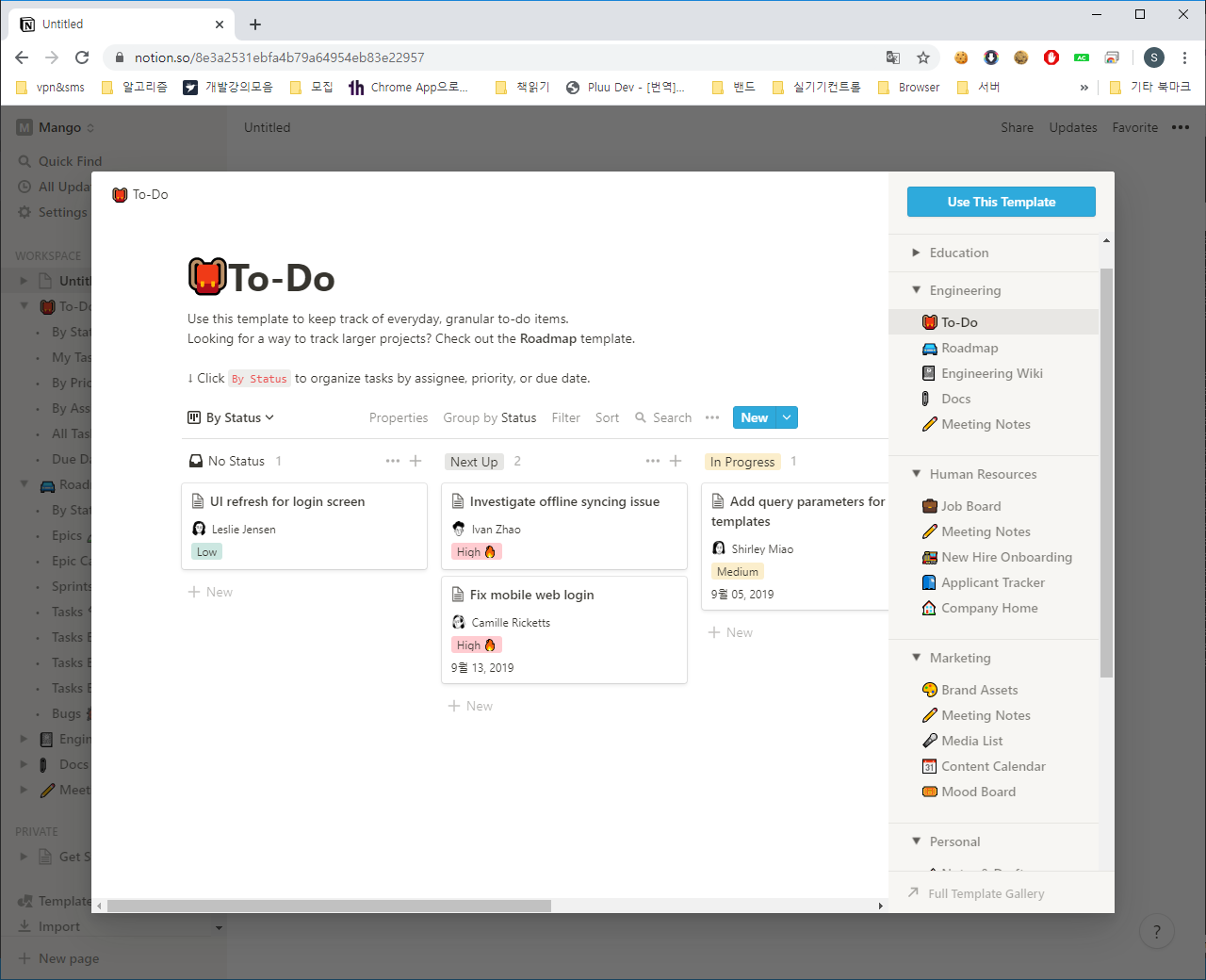Reload the page in Chrome
Image resolution: width=1206 pixels, height=980 pixels.
[x=82, y=57]
